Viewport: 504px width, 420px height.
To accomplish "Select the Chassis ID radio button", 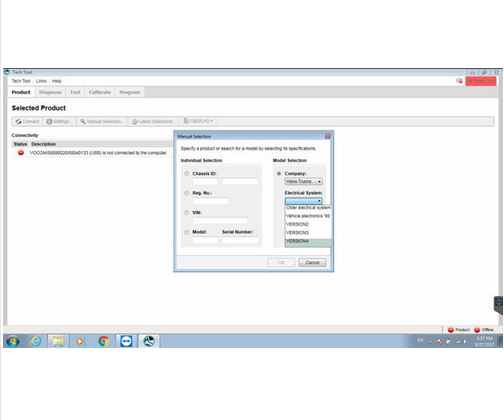I will point(187,174).
